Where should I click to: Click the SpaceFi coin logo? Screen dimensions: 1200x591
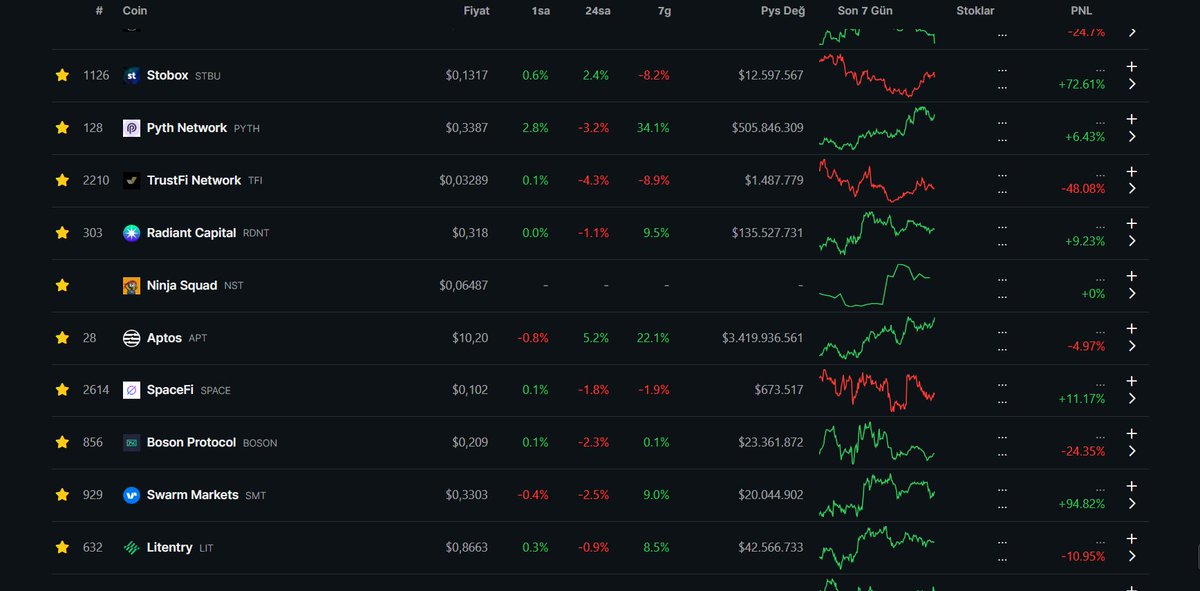coord(131,390)
